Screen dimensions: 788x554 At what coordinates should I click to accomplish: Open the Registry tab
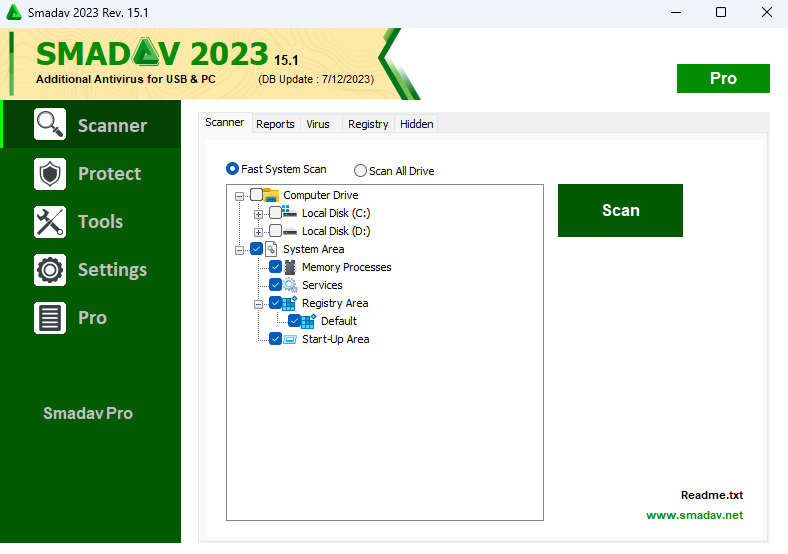click(368, 124)
